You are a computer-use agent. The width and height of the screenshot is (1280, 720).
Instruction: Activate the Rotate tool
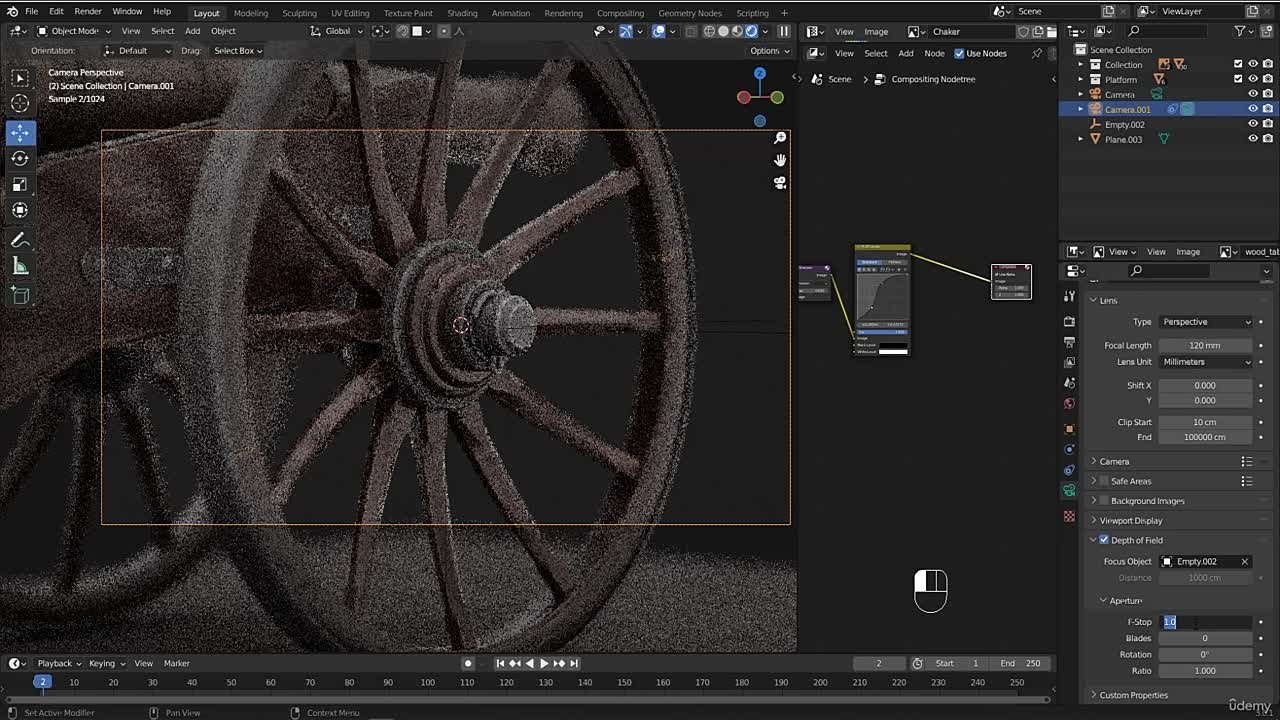(20, 158)
